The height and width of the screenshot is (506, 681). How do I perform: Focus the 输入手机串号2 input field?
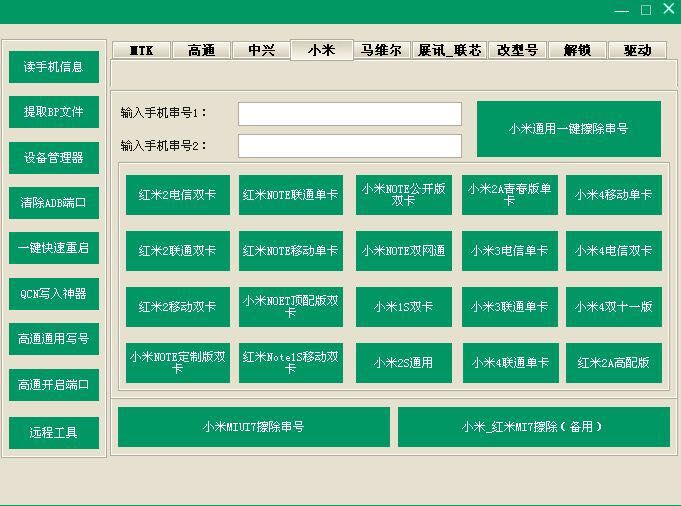350,146
